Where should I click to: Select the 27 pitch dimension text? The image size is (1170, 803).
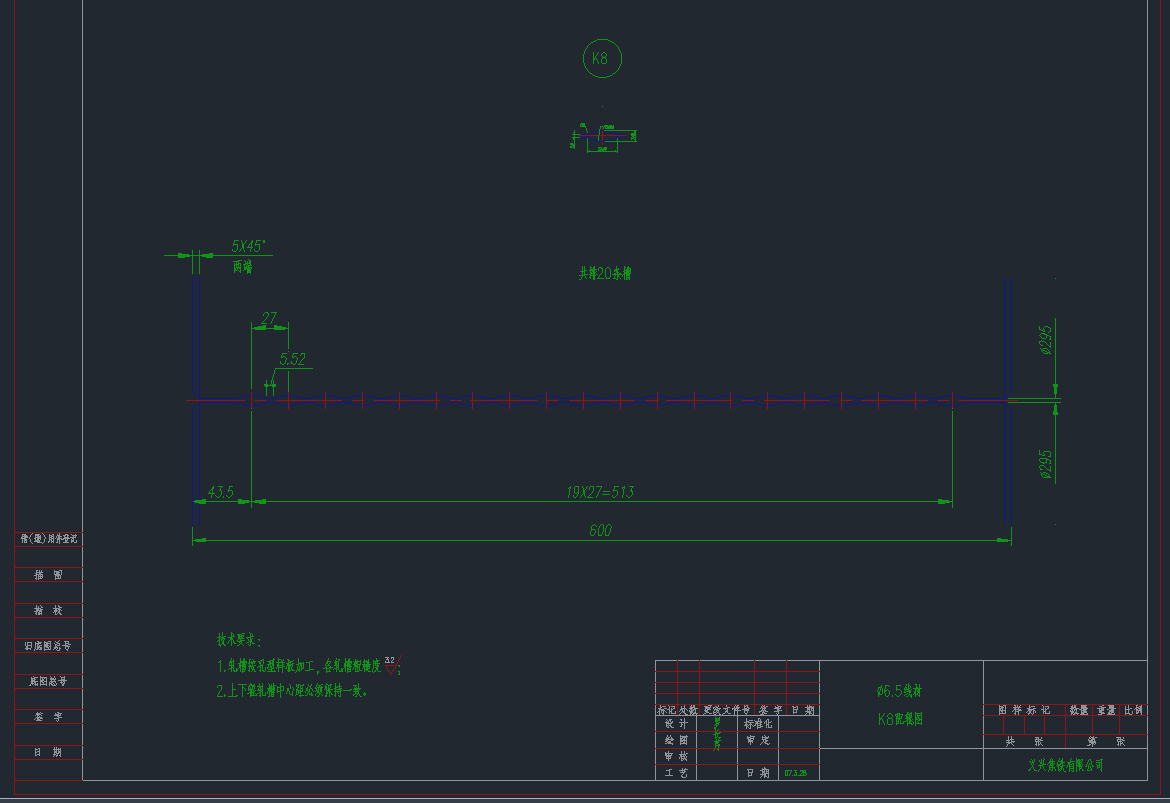(269, 317)
